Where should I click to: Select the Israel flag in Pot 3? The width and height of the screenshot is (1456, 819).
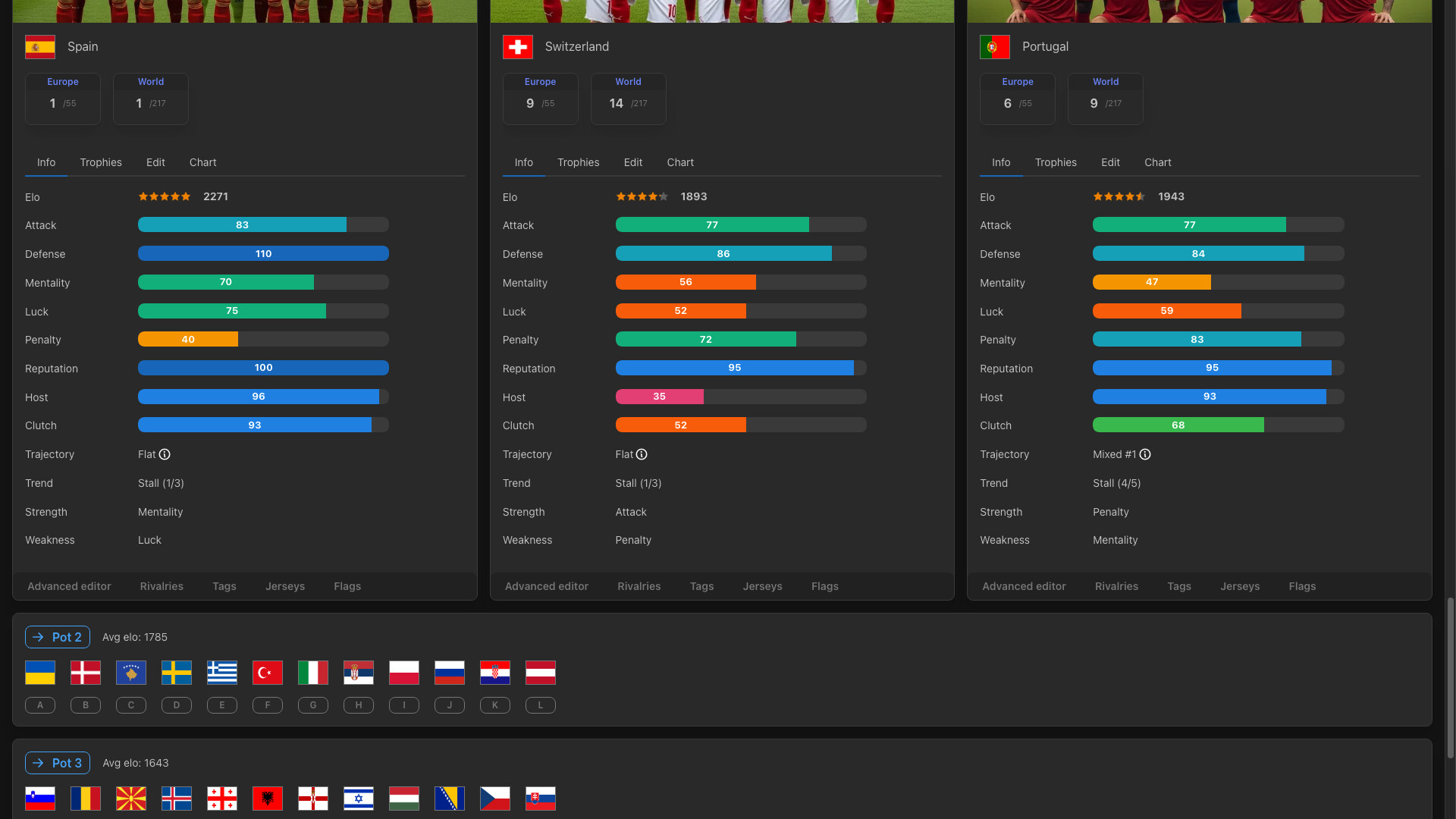(359, 799)
